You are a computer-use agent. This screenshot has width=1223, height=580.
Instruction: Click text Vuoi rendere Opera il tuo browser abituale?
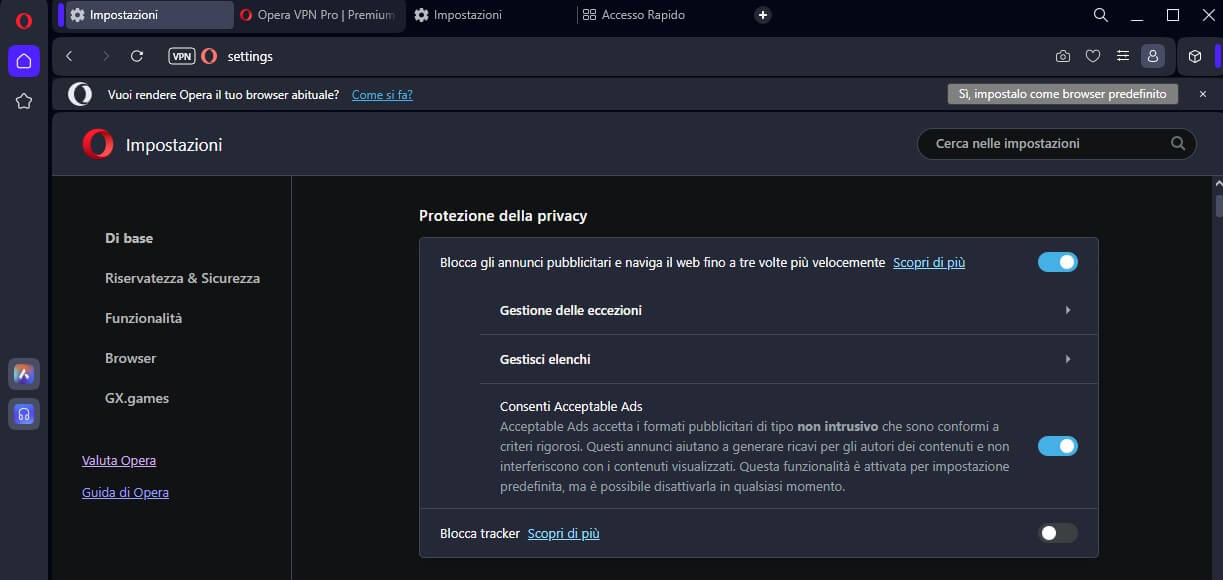tap(224, 95)
